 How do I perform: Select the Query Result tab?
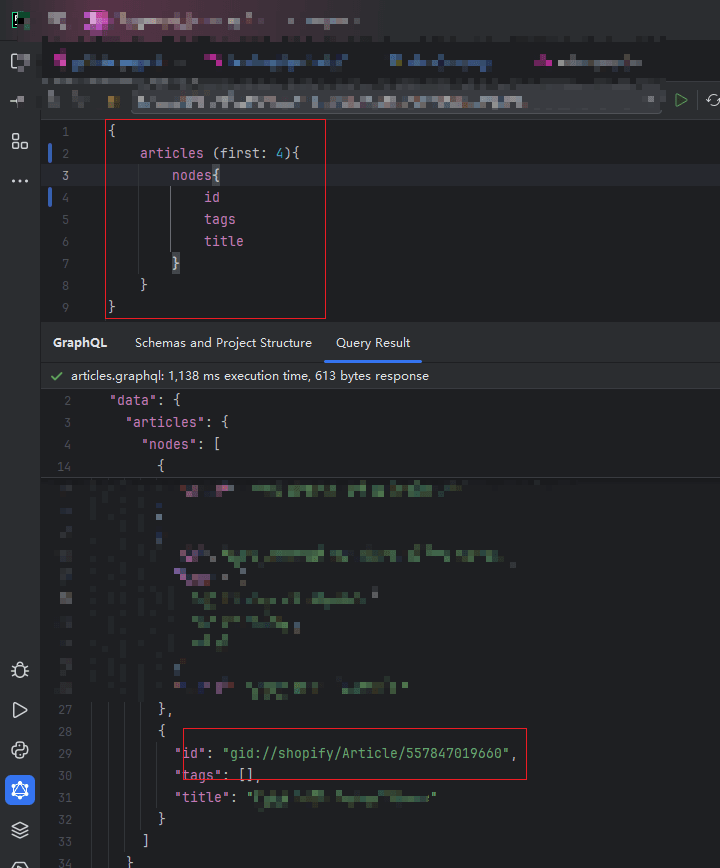(x=373, y=343)
